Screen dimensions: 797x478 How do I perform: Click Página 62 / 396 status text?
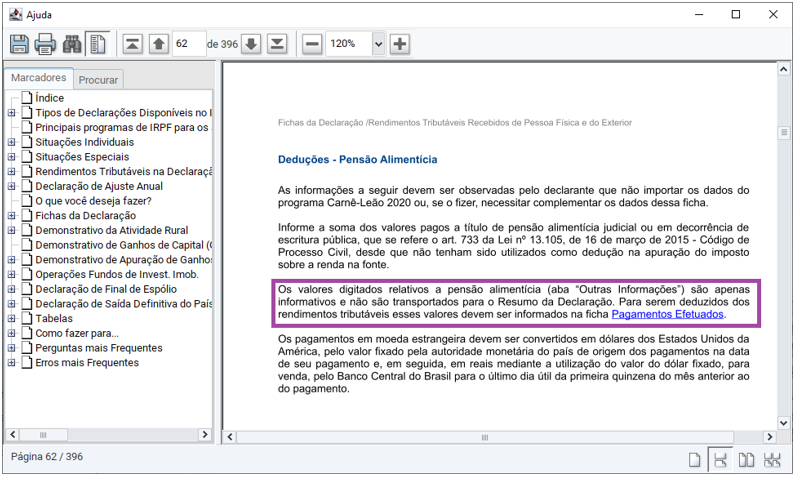[x=47, y=457]
